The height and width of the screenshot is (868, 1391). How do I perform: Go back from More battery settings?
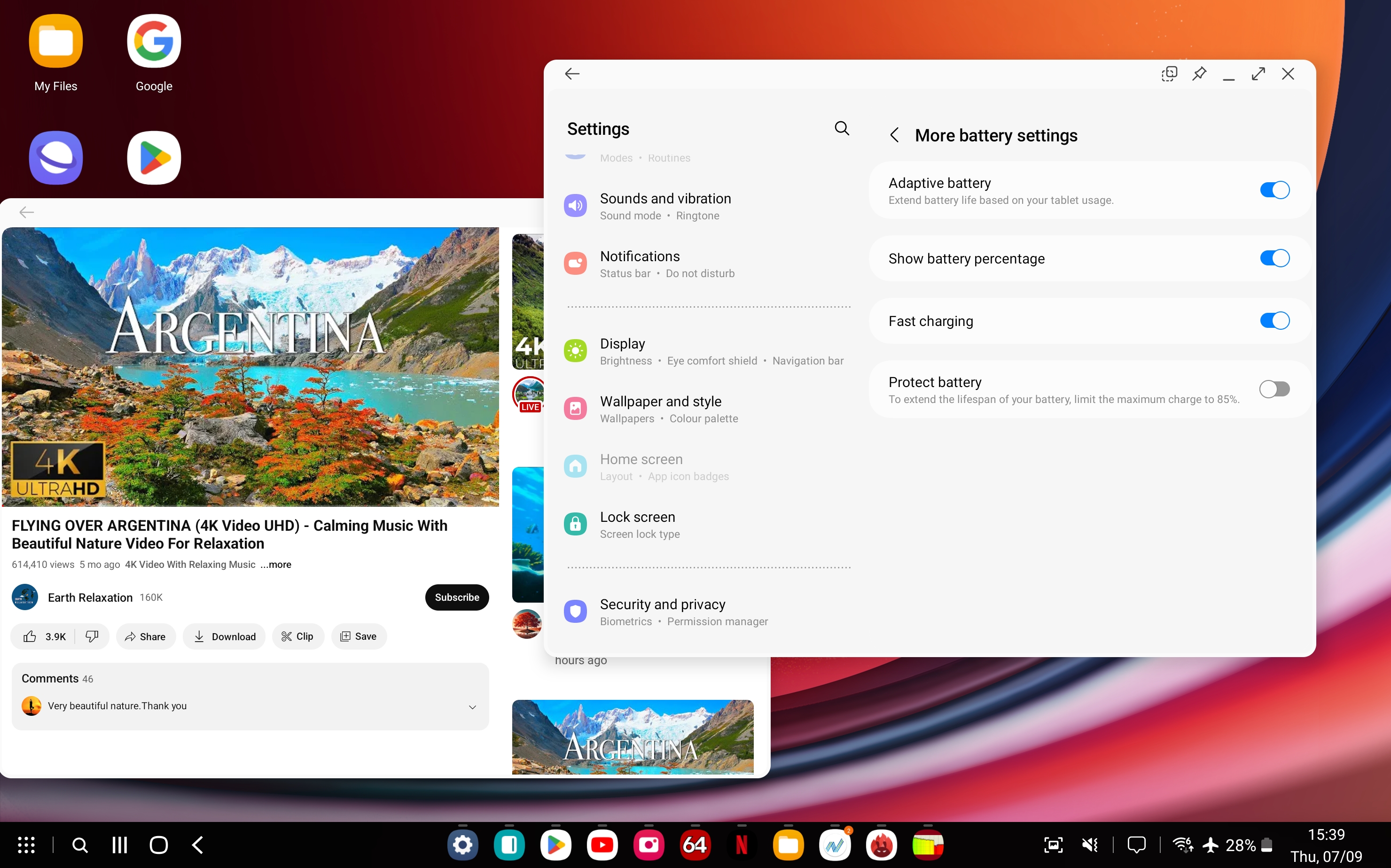click(894, 135)
